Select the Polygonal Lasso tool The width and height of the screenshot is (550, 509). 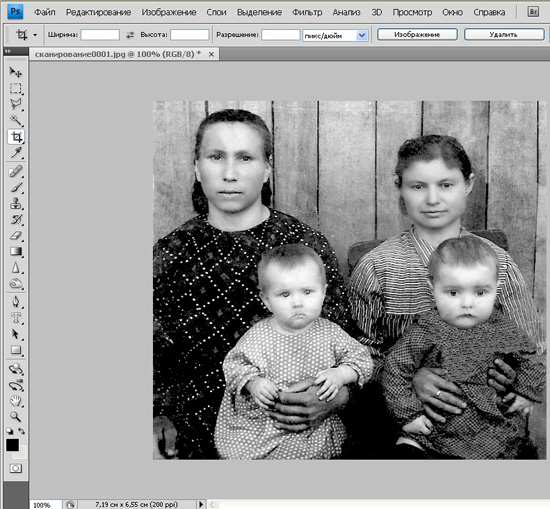[x=15, y=104]
